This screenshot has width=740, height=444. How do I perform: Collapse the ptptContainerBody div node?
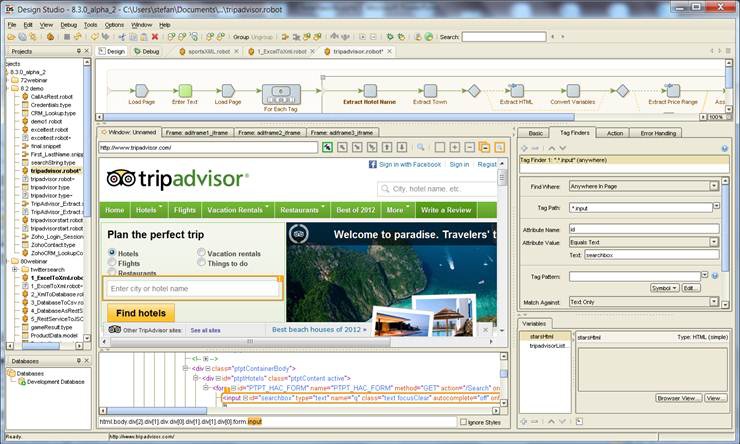[x=185, y=369]
